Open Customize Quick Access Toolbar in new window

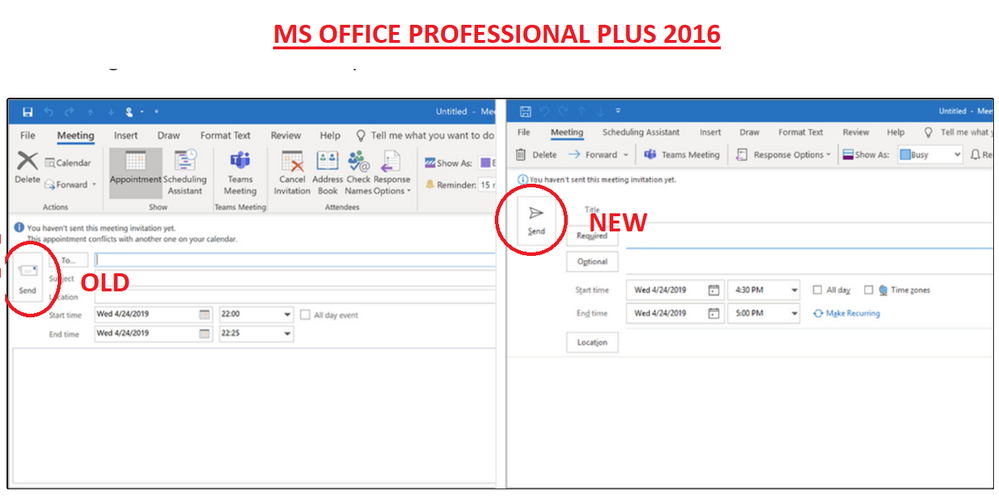[x=618, y=111]
